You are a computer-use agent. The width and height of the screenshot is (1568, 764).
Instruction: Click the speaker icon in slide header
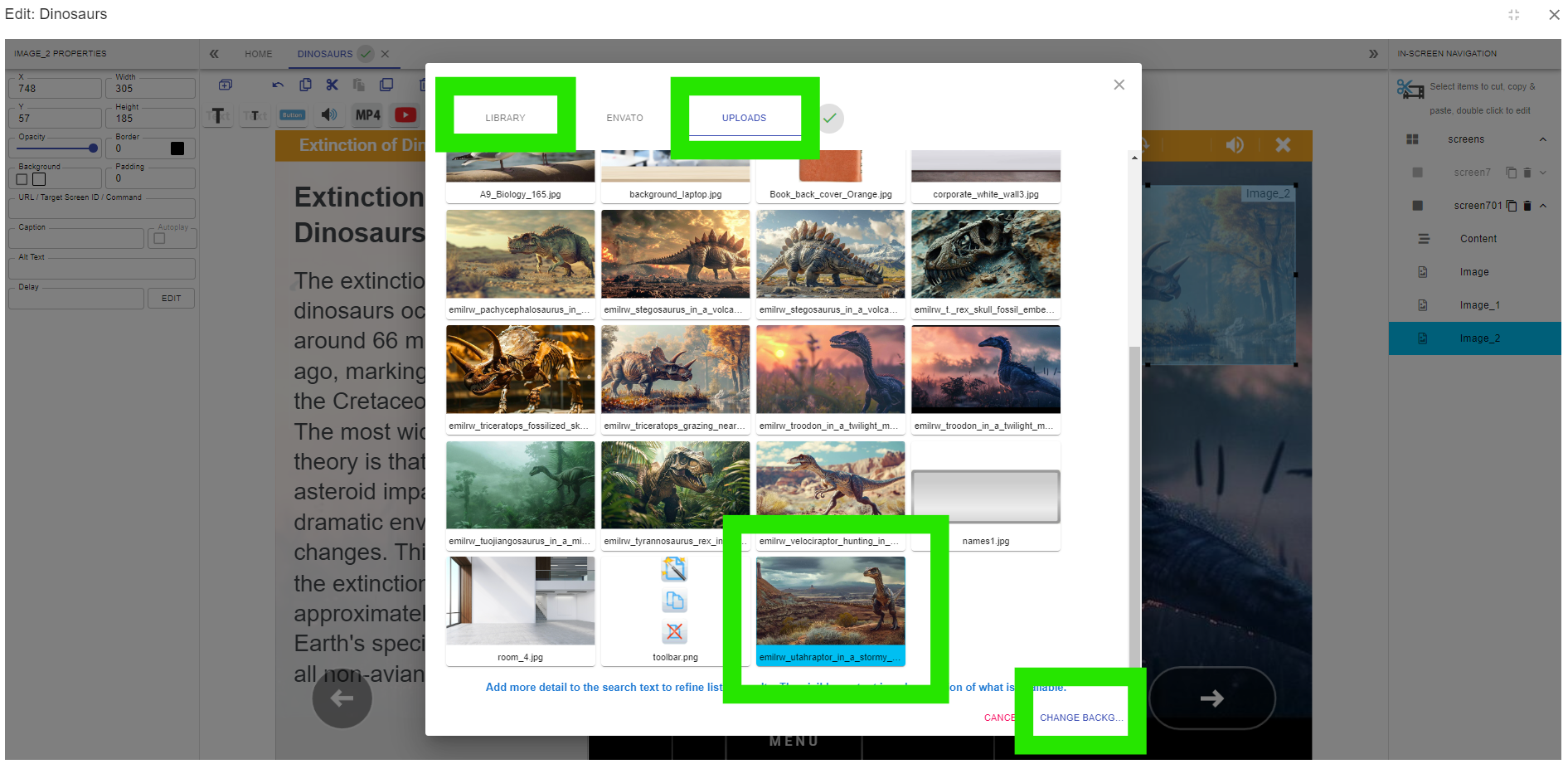[1235, 145]
